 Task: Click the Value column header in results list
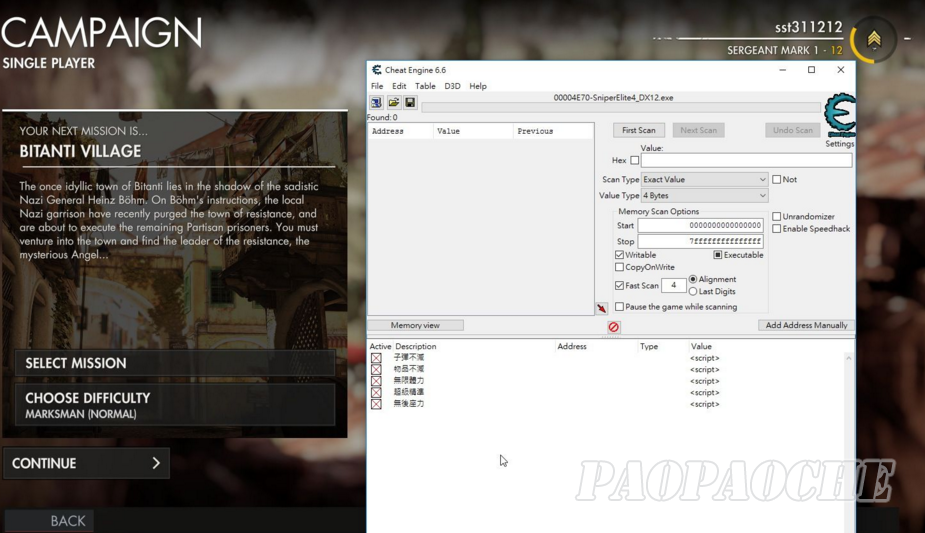pyautogui.click(x=473, y=131)
